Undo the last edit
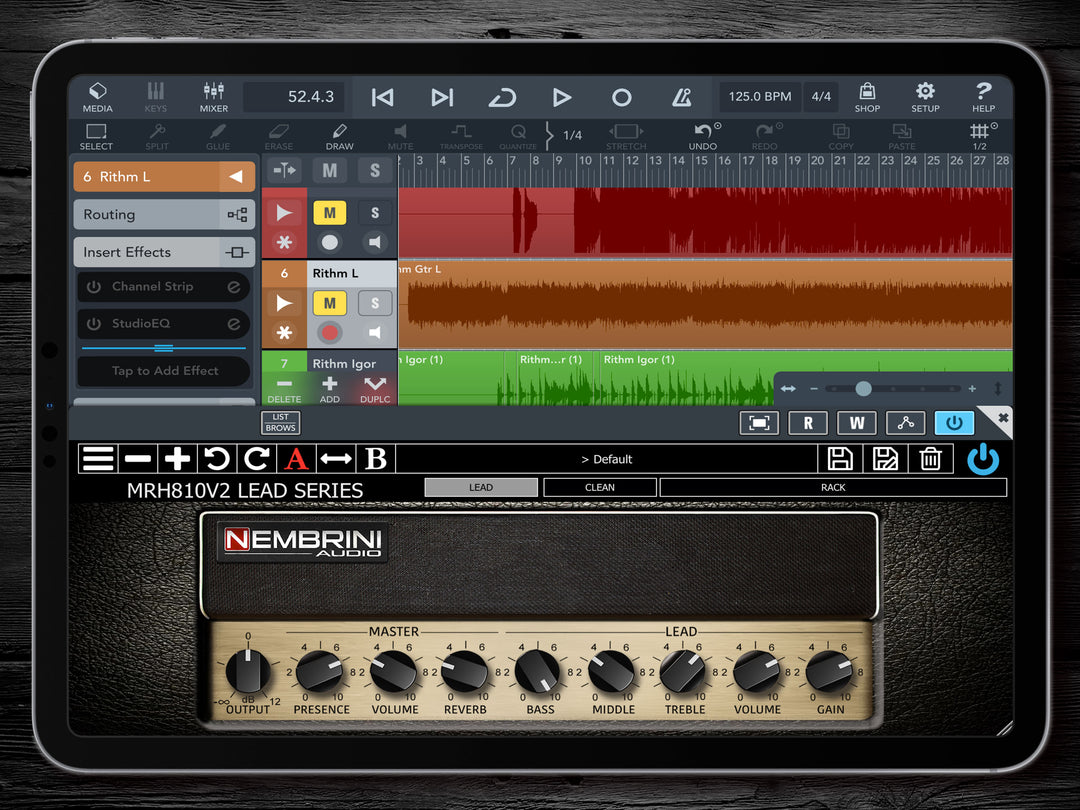 (x=703, y=136)
